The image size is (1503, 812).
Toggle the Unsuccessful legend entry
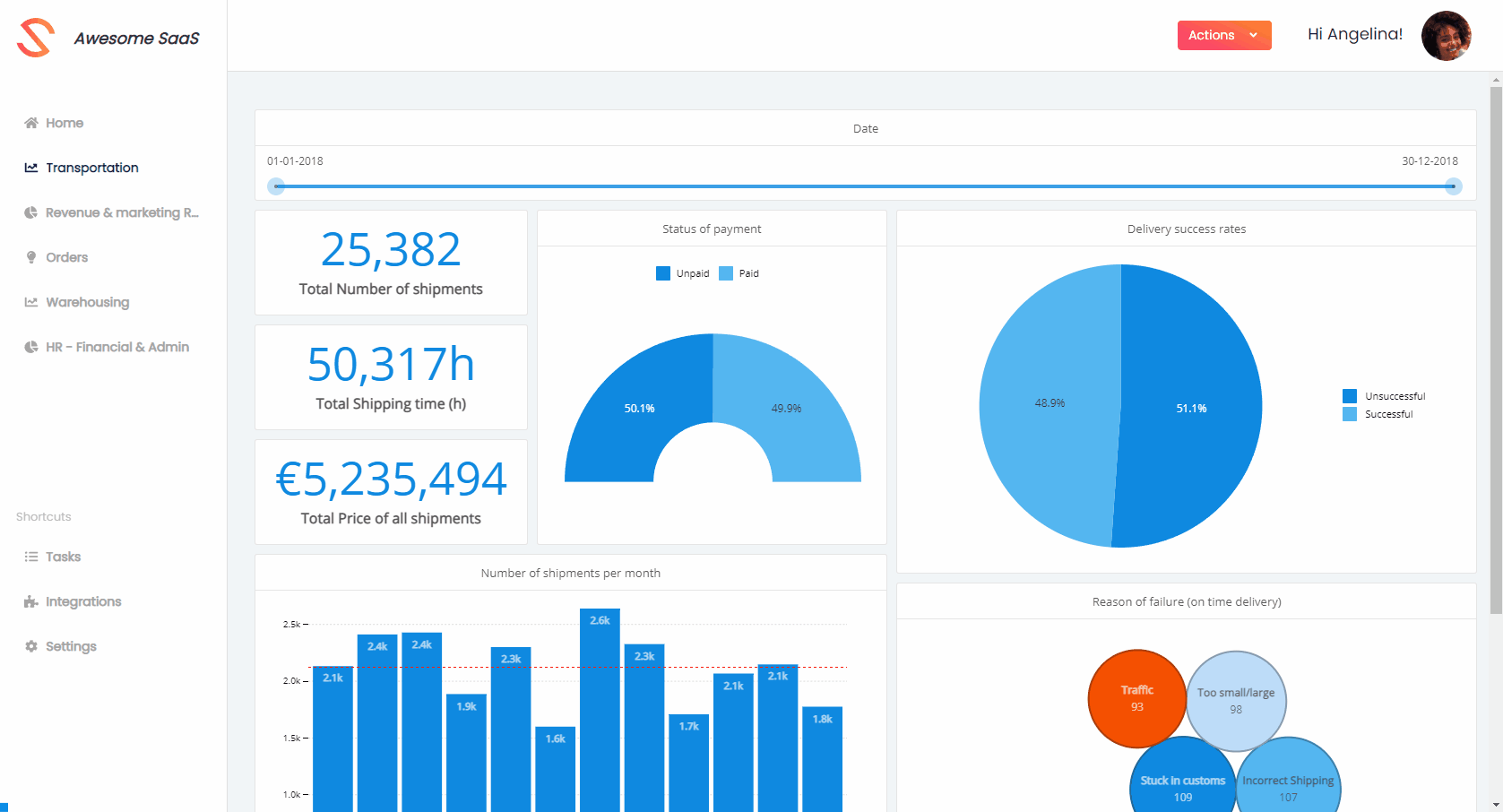1384,396
